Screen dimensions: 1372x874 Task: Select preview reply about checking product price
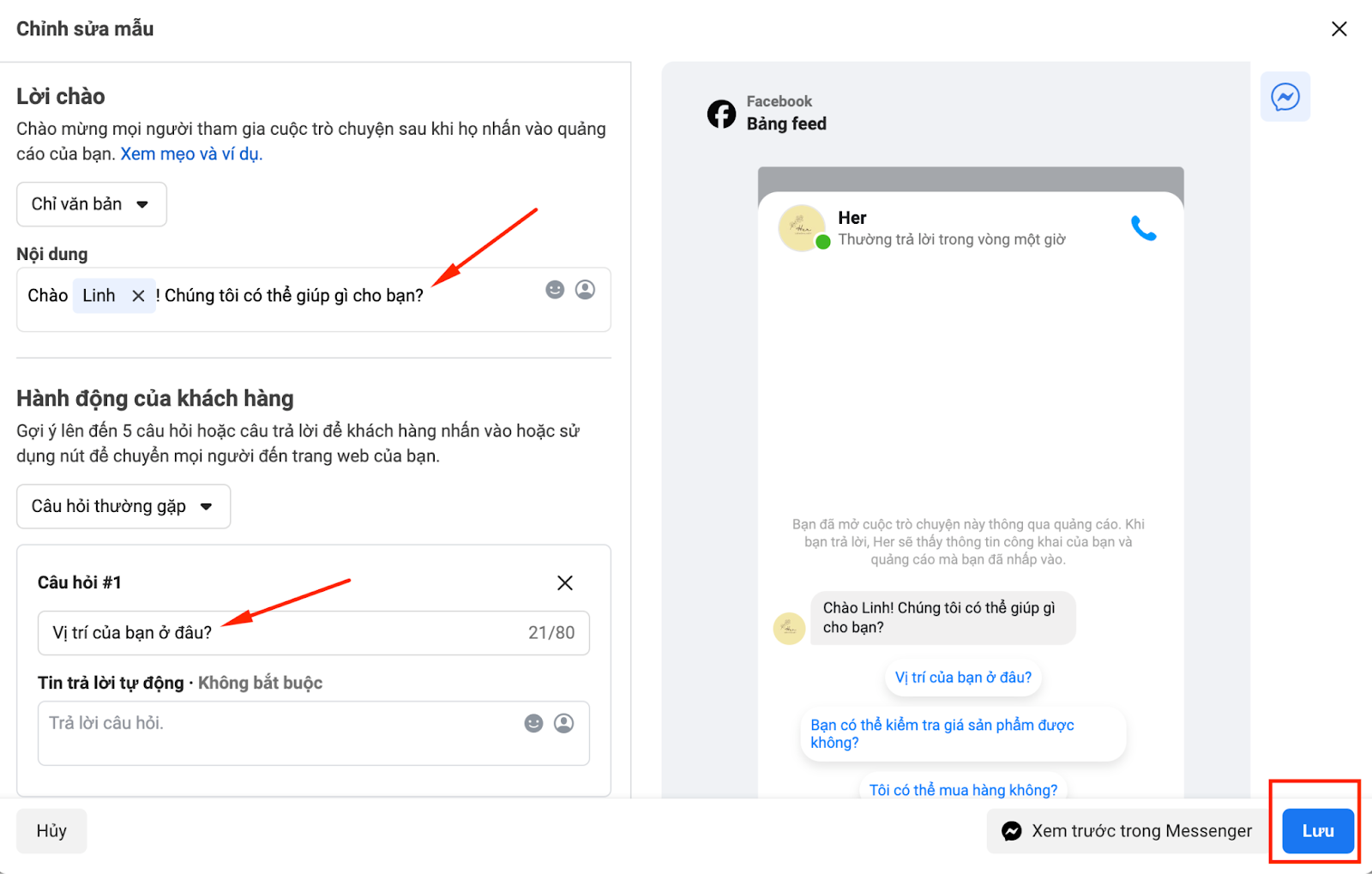point(963,733)
